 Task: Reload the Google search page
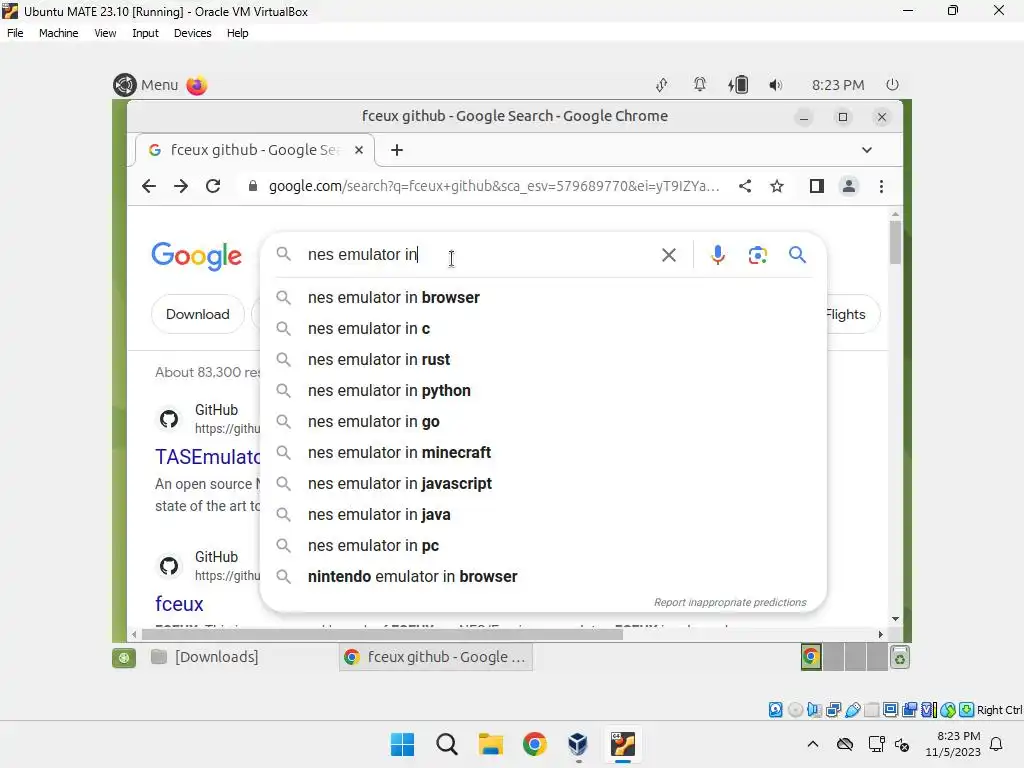(x=213, y=186)
